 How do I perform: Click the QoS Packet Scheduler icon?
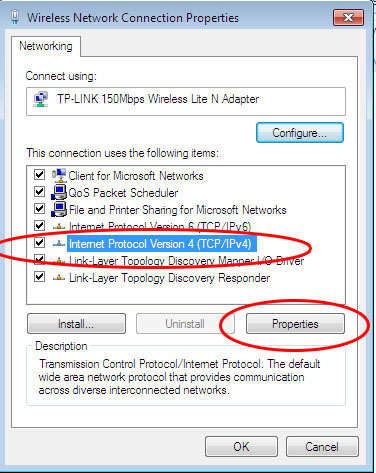point(59,192)
